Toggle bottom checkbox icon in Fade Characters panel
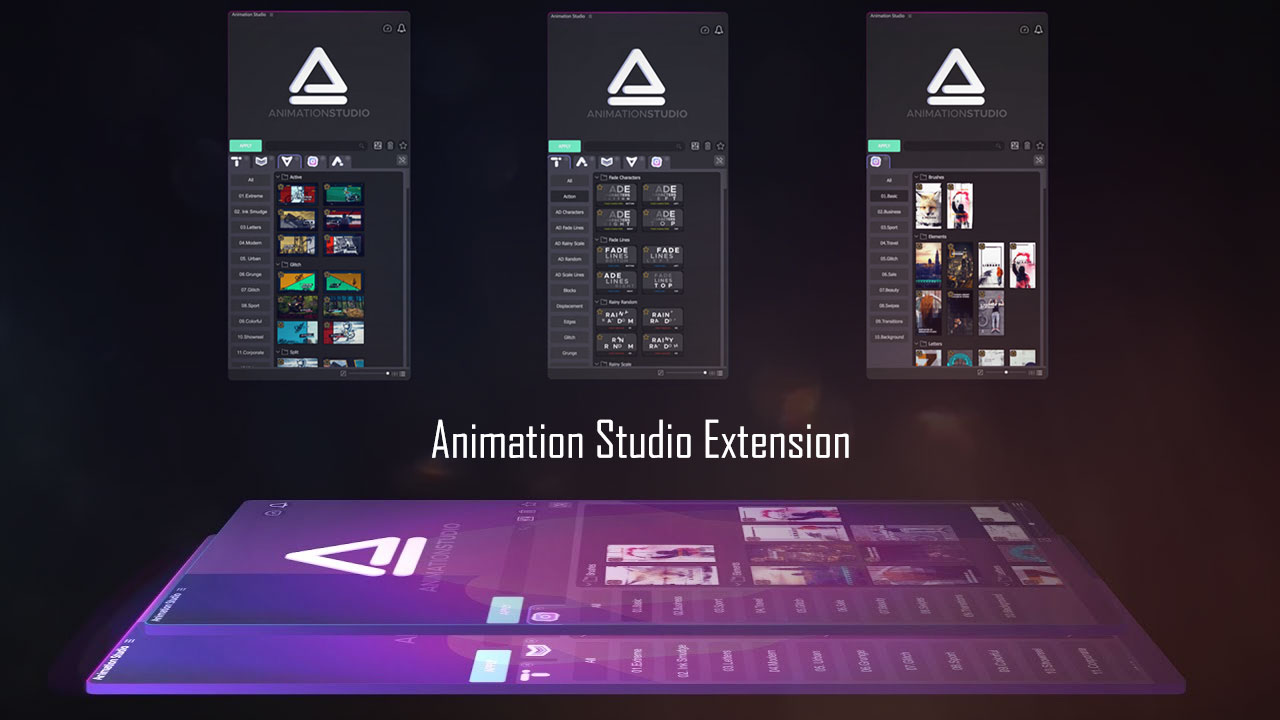This screenshot has width=1280, height=720. pyautogui.click(x=662, y=373)
